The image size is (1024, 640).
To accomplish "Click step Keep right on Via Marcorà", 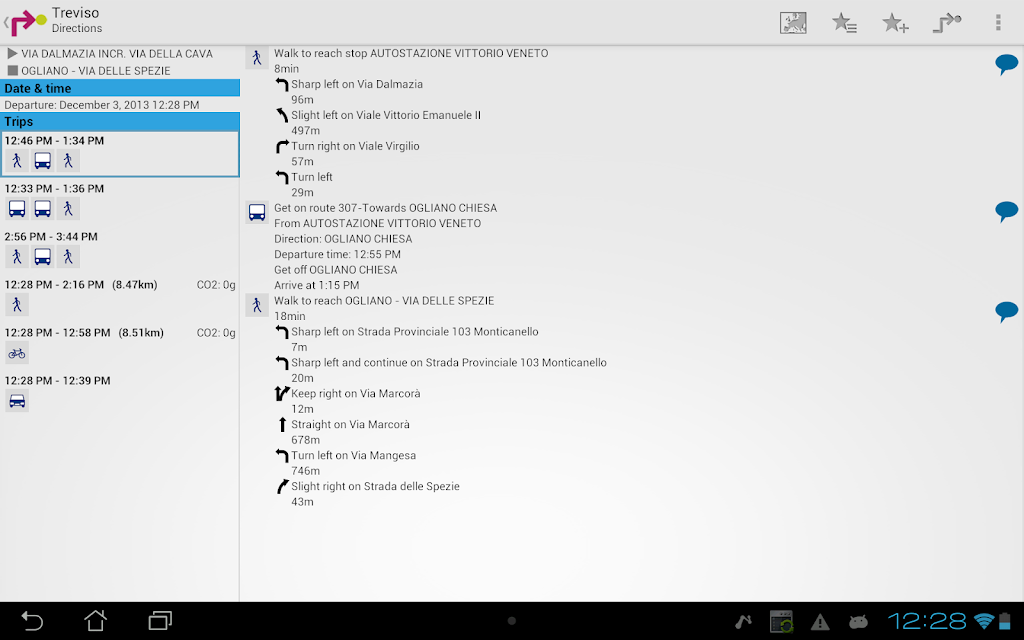I will pyautogui.click(x=356, y=394).
